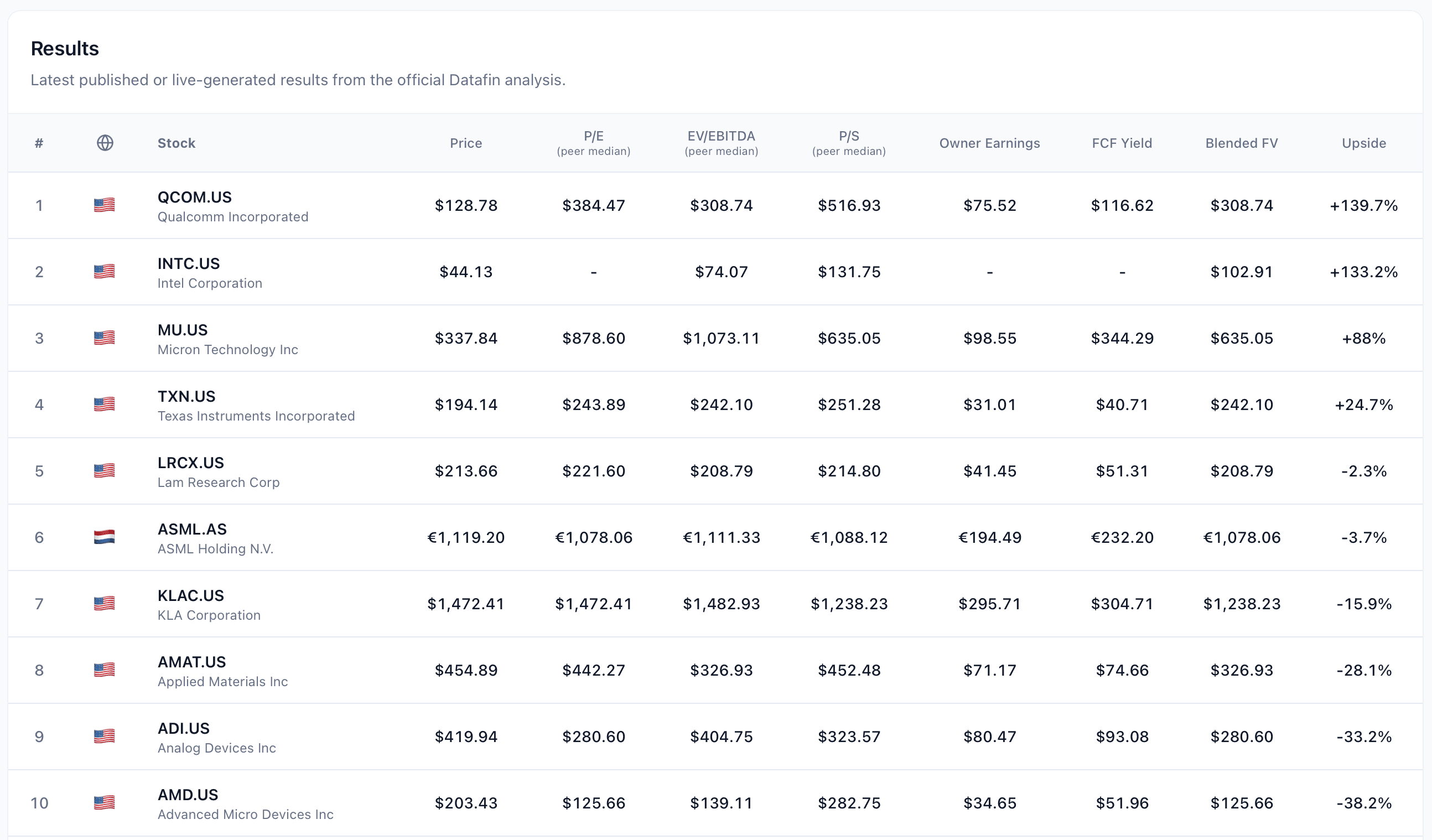This screenshot has width=1432, height=840.
Task: Click the Texas Instruments Incorporated company name
Action: [x=256, y=417]
